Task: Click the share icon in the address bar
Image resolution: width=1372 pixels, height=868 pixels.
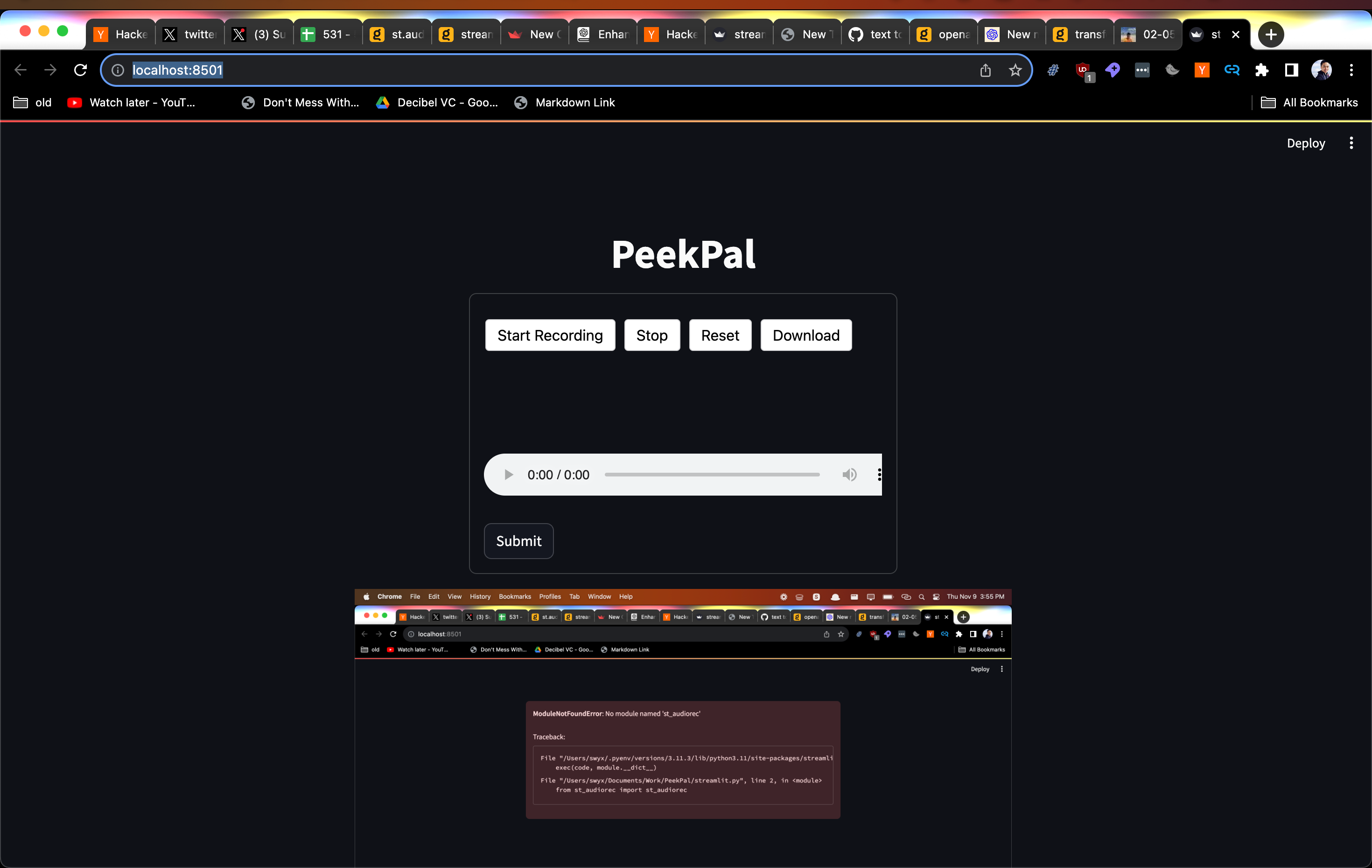Action: coord(985,70)
